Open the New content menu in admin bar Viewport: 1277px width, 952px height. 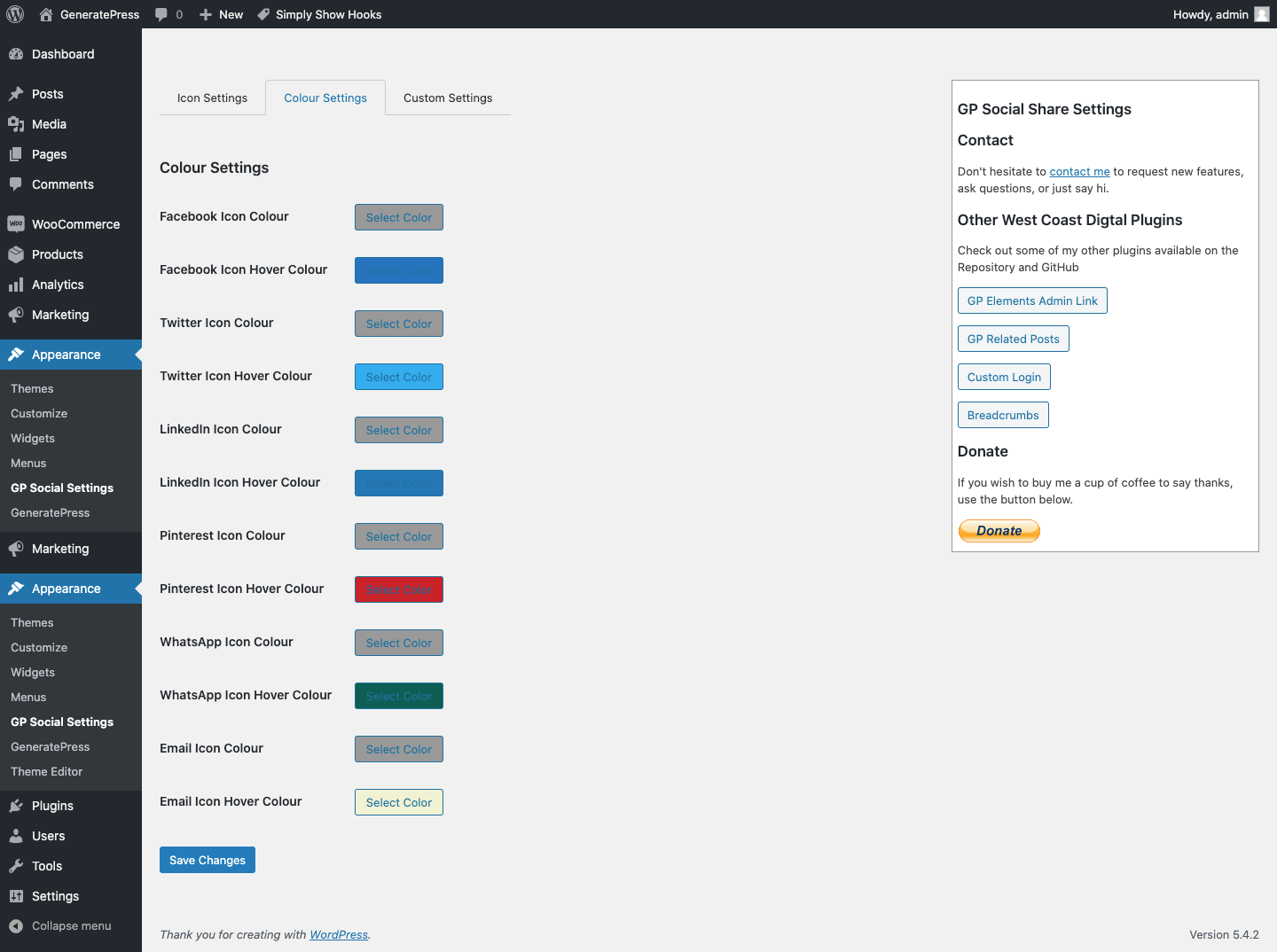tap(221, 14)
